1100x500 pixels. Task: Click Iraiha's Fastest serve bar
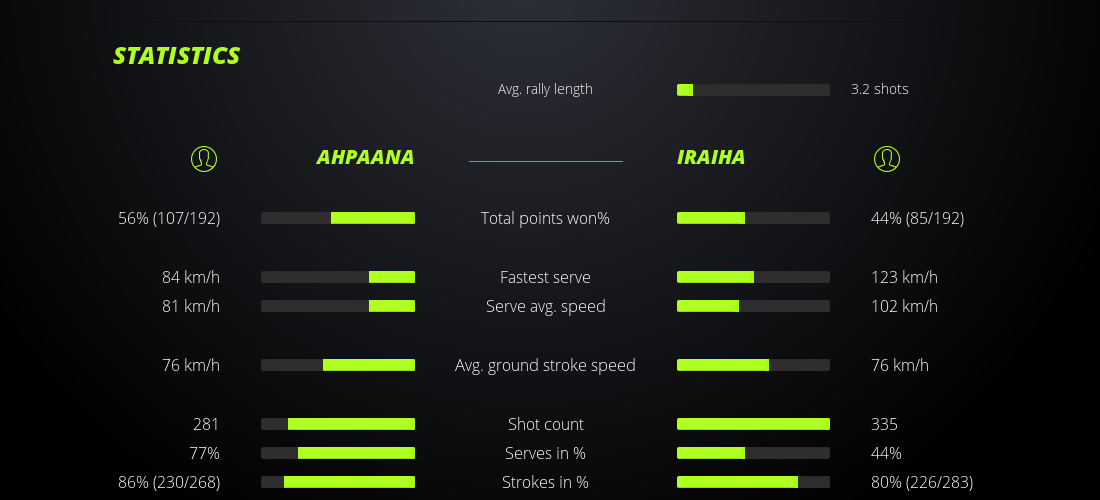point(753,277)
